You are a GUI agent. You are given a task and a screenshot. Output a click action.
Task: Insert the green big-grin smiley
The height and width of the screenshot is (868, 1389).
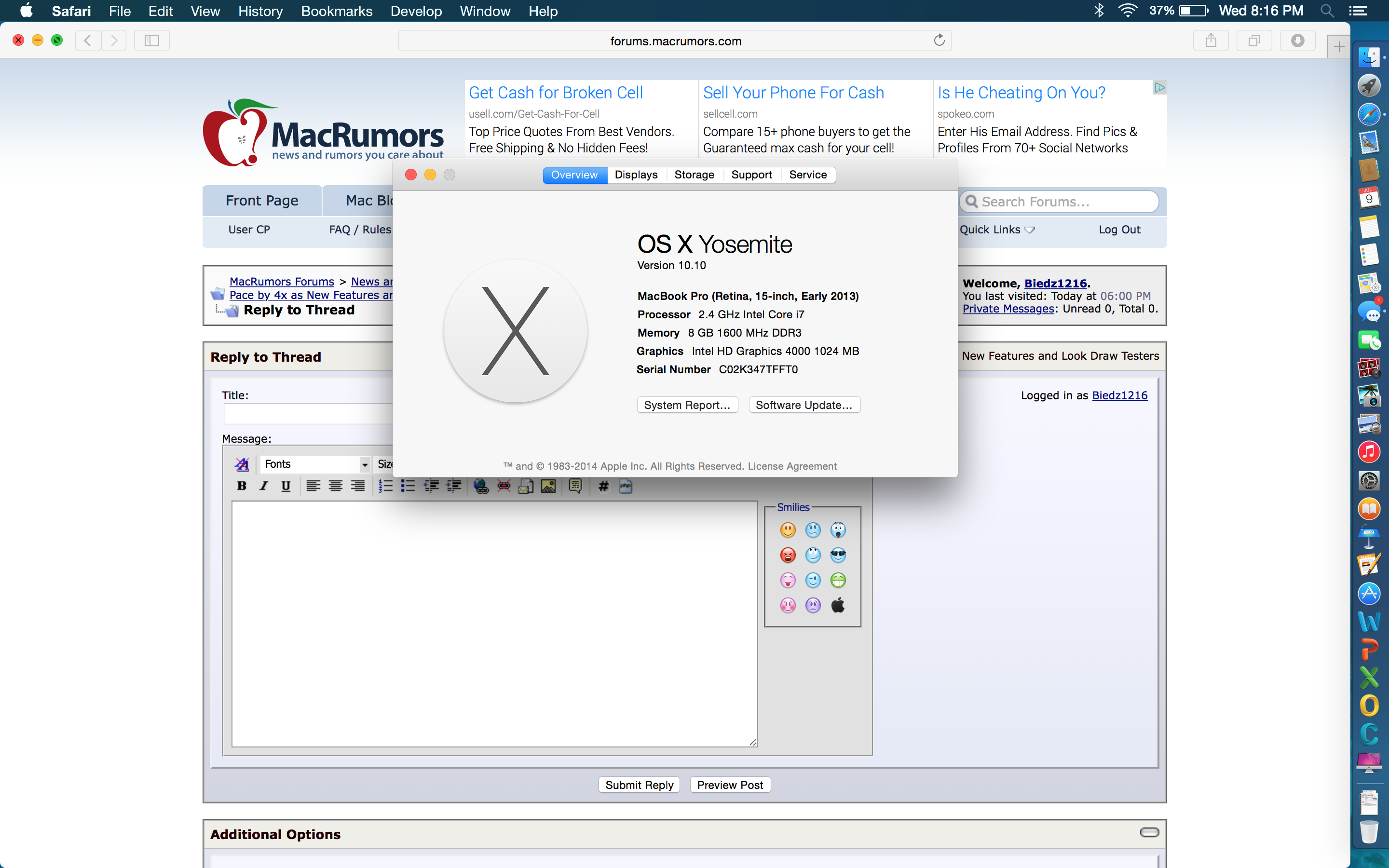[x=838, y=581]
